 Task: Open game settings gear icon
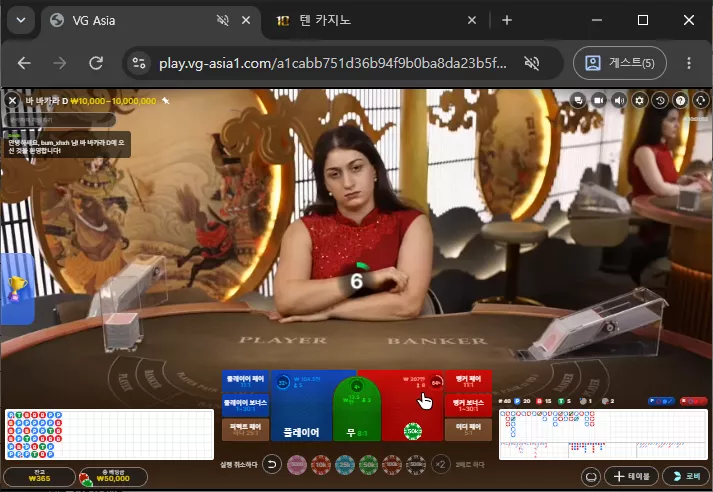pyautogui.click(x=639, y=100)
